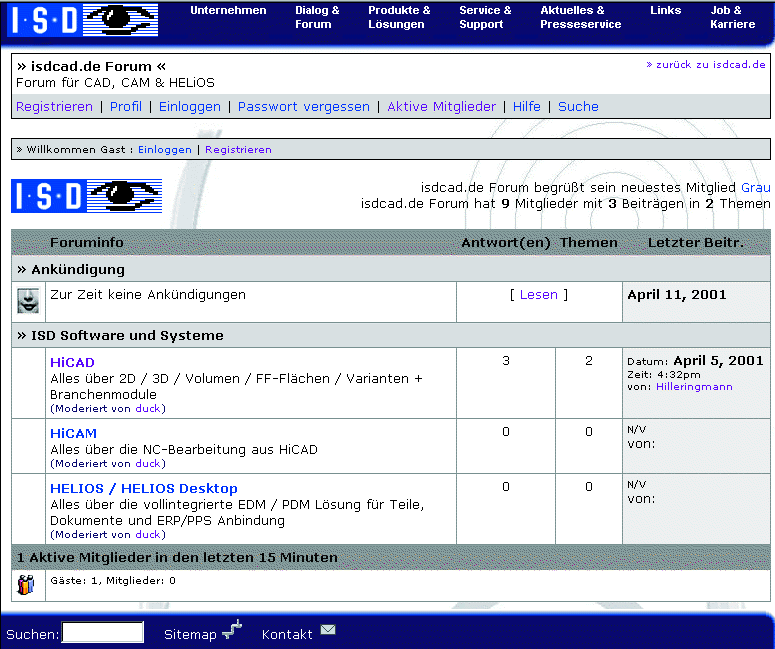Open newest member Grau's profile
The width and height of the screenshot is (775, 649).
coord(756,188)
